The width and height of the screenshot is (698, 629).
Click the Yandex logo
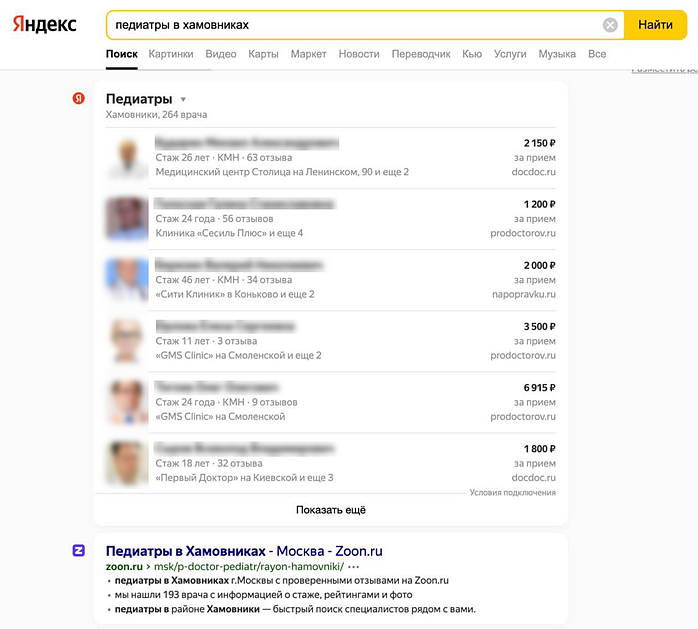coord(44,24)
